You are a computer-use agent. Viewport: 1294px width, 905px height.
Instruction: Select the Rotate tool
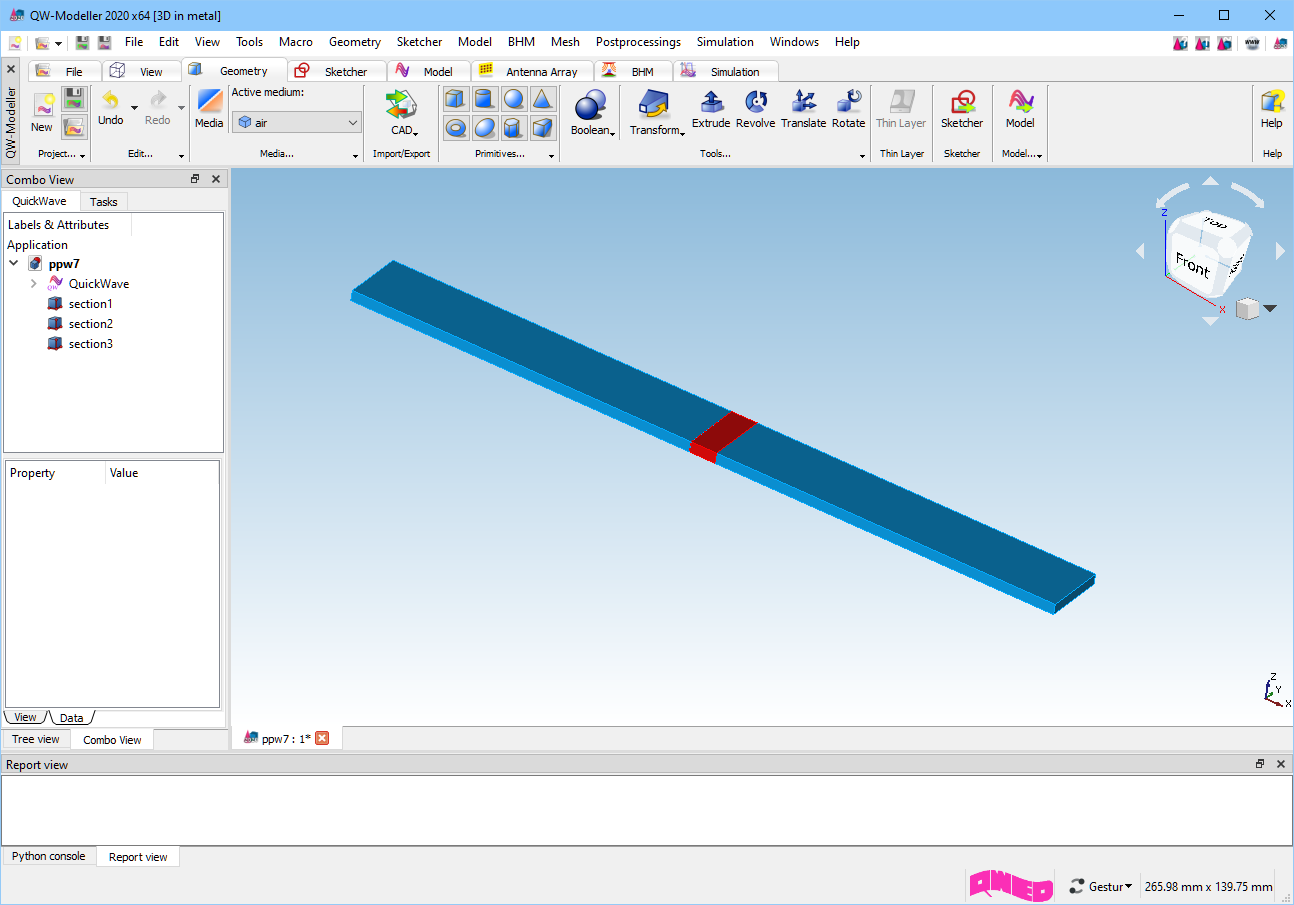click(x=849, y=109)
